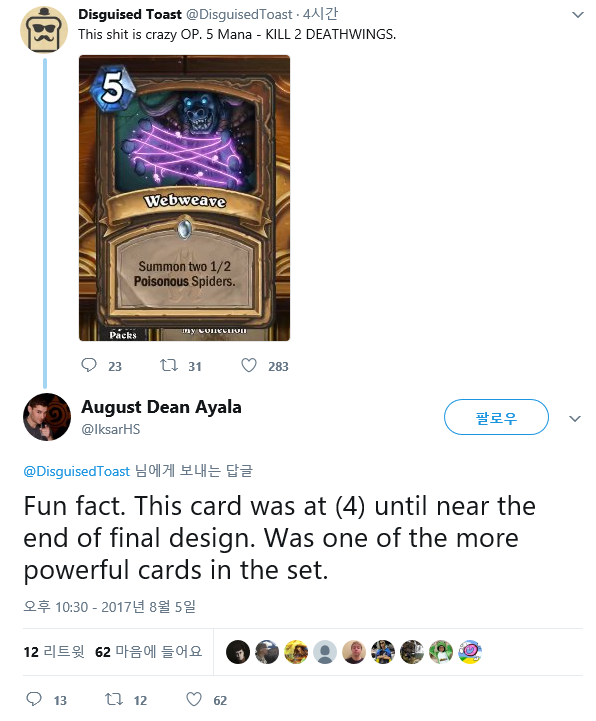This screenshot has height=721, width=596.
Task: Open Disguised Toast's profile avatar
Action: coord(44,30)
